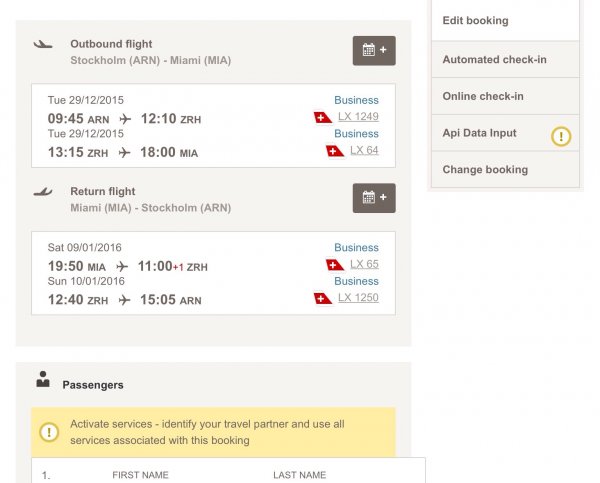Click the Api Data Input warning icon
This screenshot has width=600, height=483.
(561, 135)
